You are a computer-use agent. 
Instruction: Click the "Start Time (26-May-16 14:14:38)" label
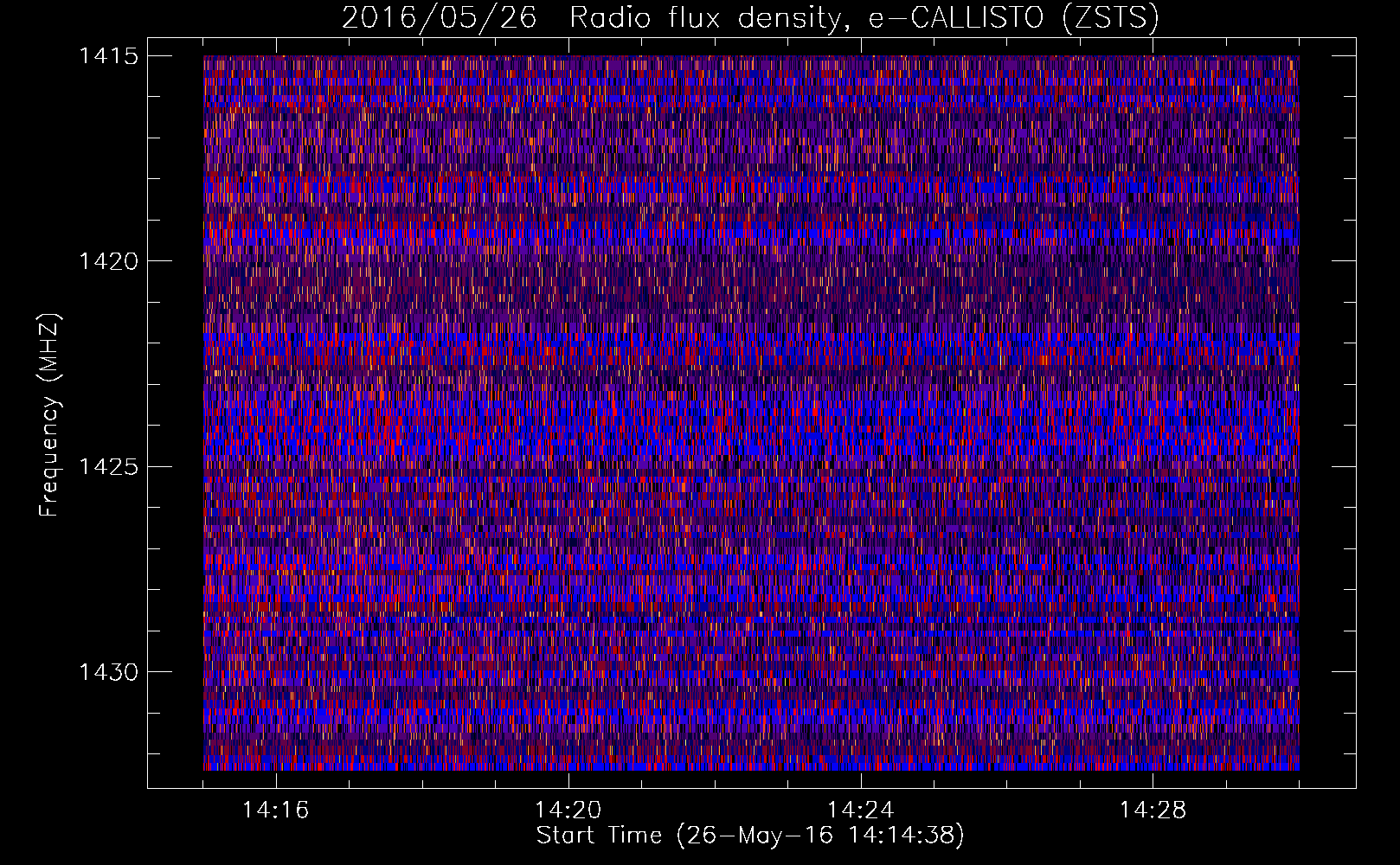750,836
